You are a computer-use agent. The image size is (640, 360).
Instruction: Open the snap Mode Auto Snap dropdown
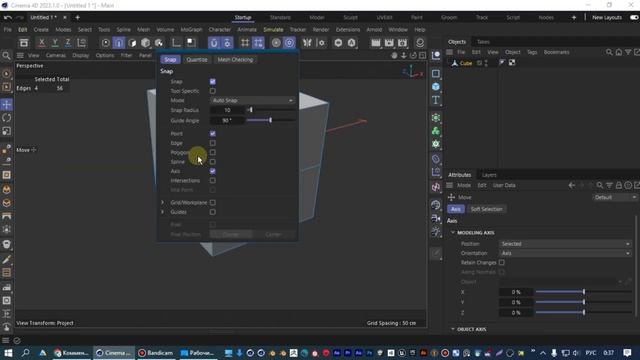[253, 100]
